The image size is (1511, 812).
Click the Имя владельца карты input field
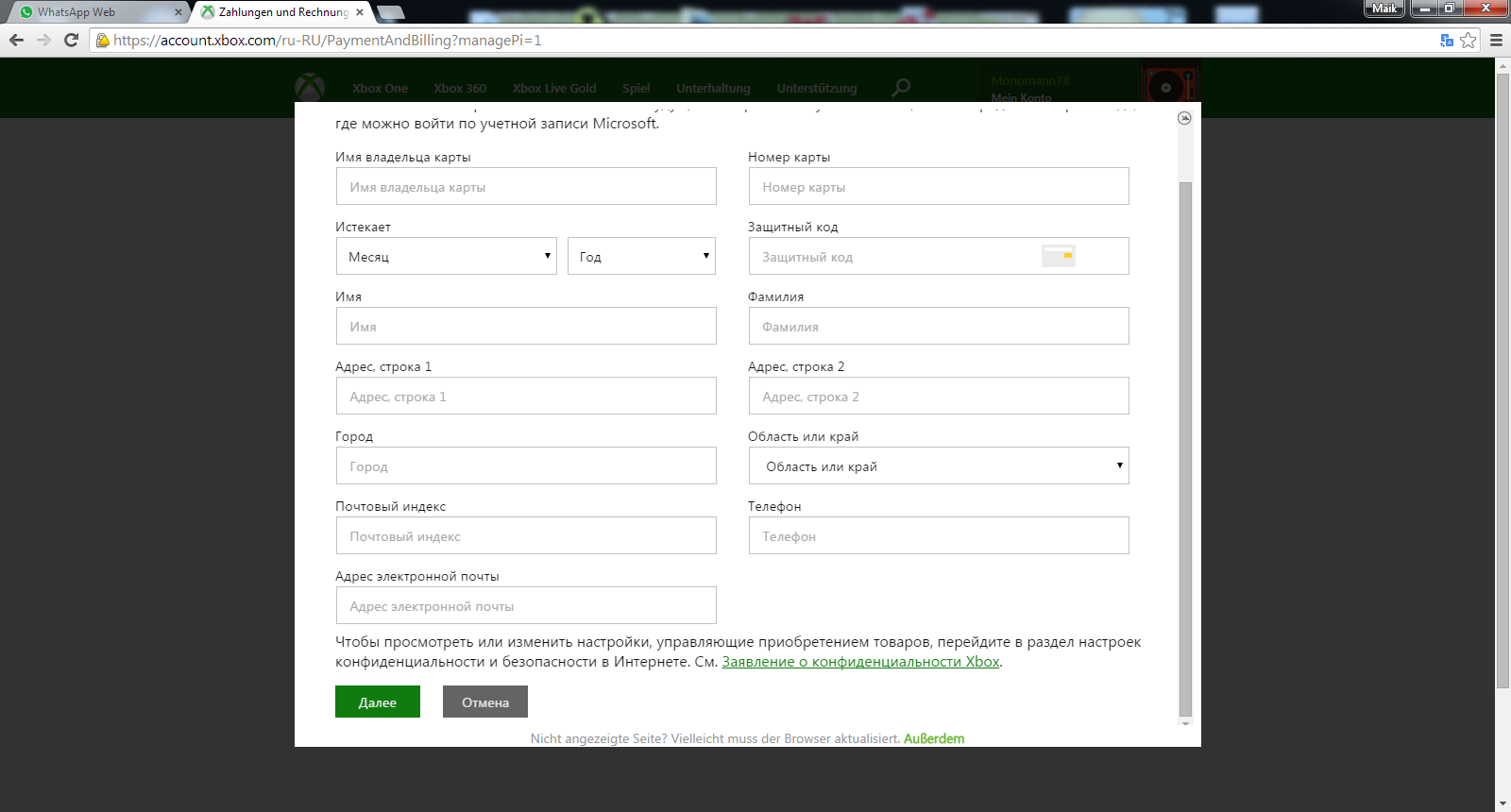pos(526,186)
